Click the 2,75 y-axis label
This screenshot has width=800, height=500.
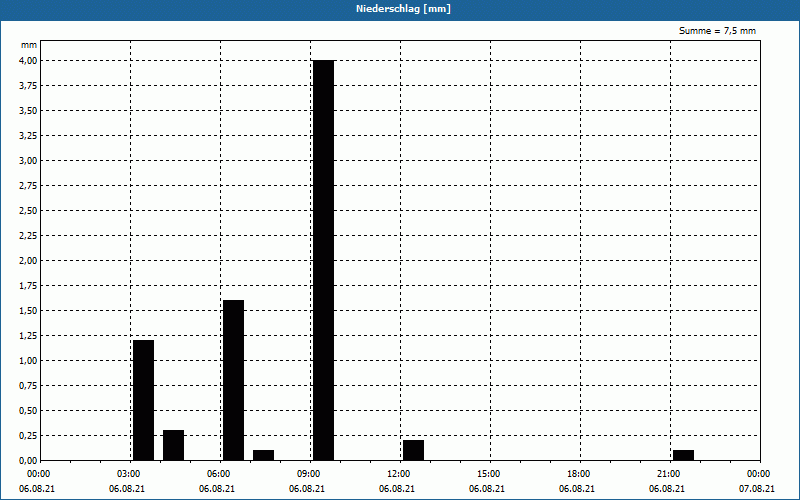28,185
